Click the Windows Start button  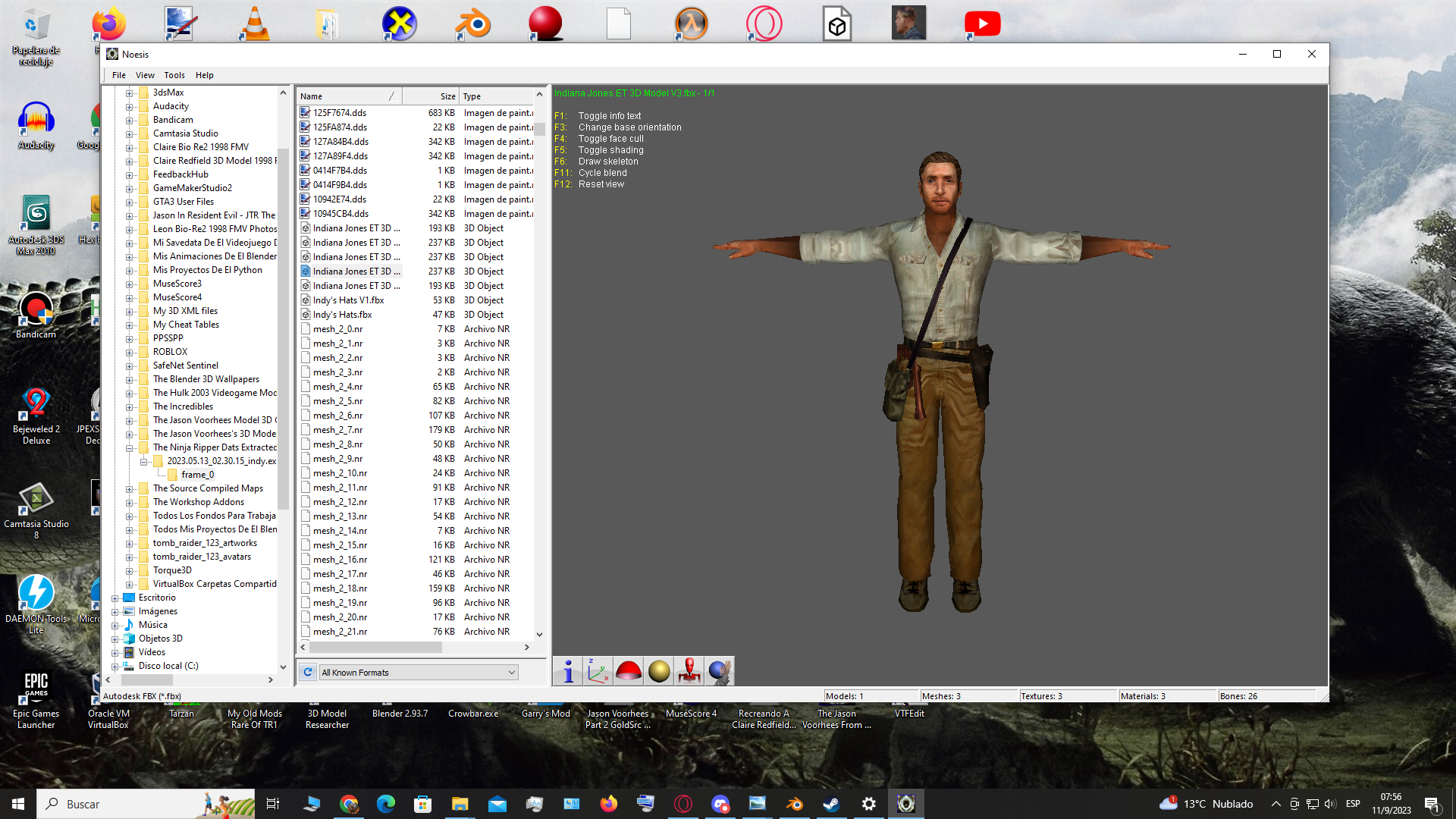[x=18, y=804]
